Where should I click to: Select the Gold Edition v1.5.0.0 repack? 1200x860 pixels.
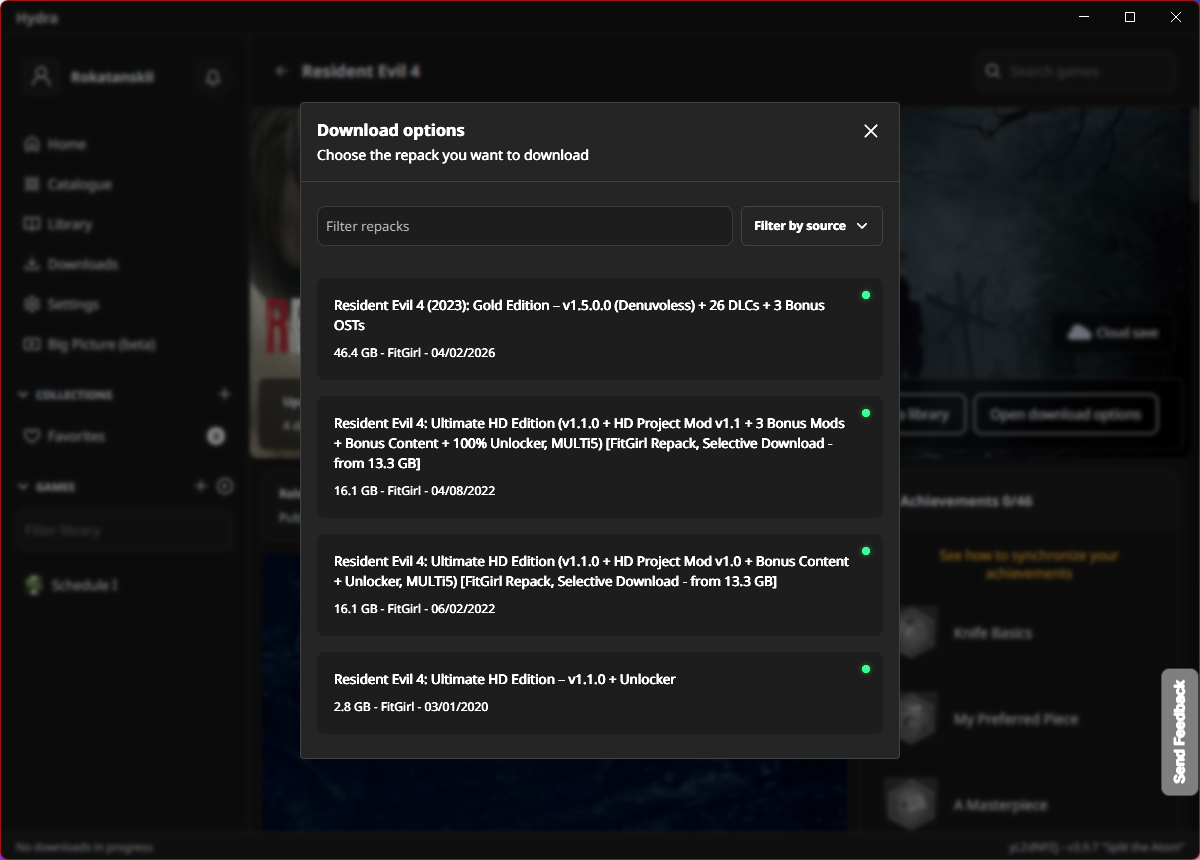[x=600, y=329]
